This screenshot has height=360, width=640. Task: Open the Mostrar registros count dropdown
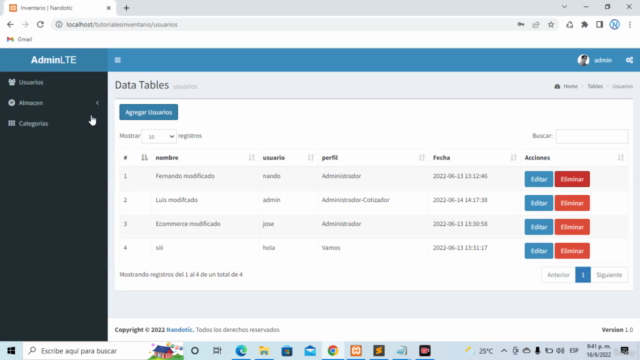159,136
